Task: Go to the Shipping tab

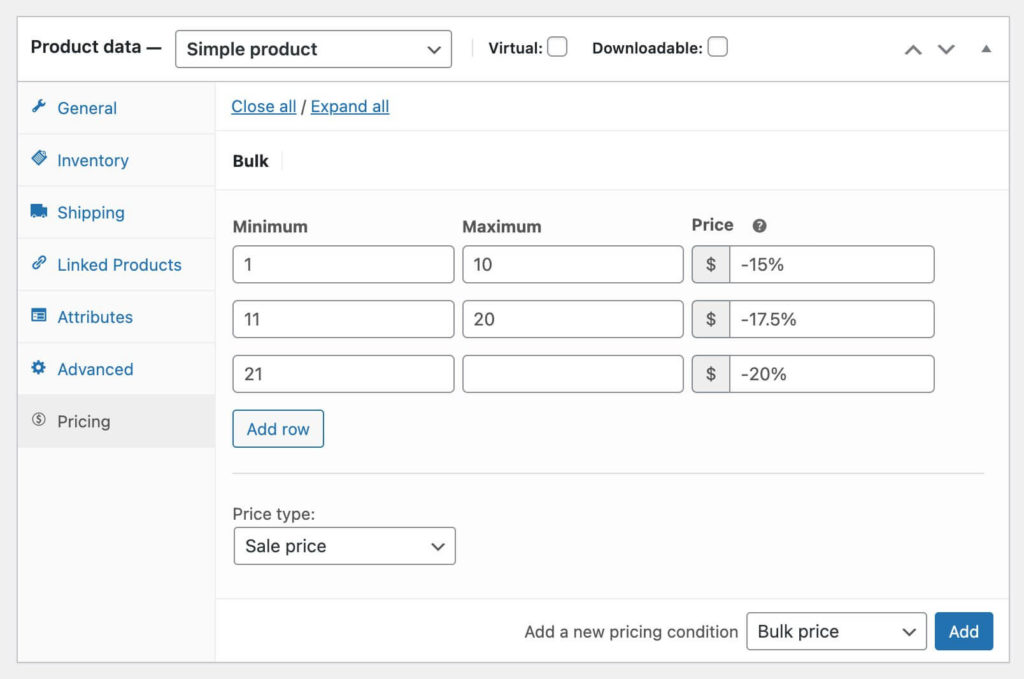Action: [x=116, y=212]
